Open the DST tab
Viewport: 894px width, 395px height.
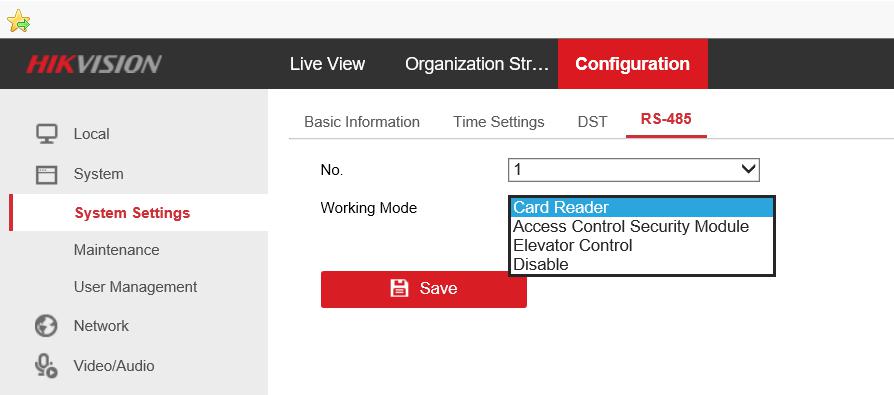click(592, 122)
